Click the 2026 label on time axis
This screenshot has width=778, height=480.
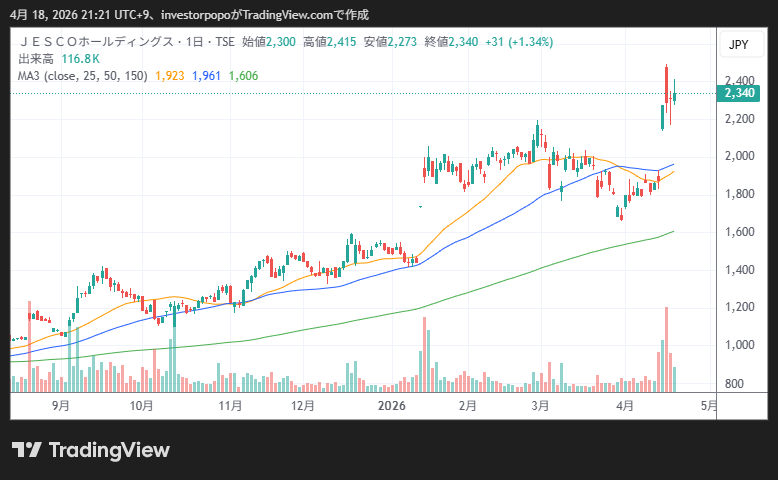pos(391,406)
